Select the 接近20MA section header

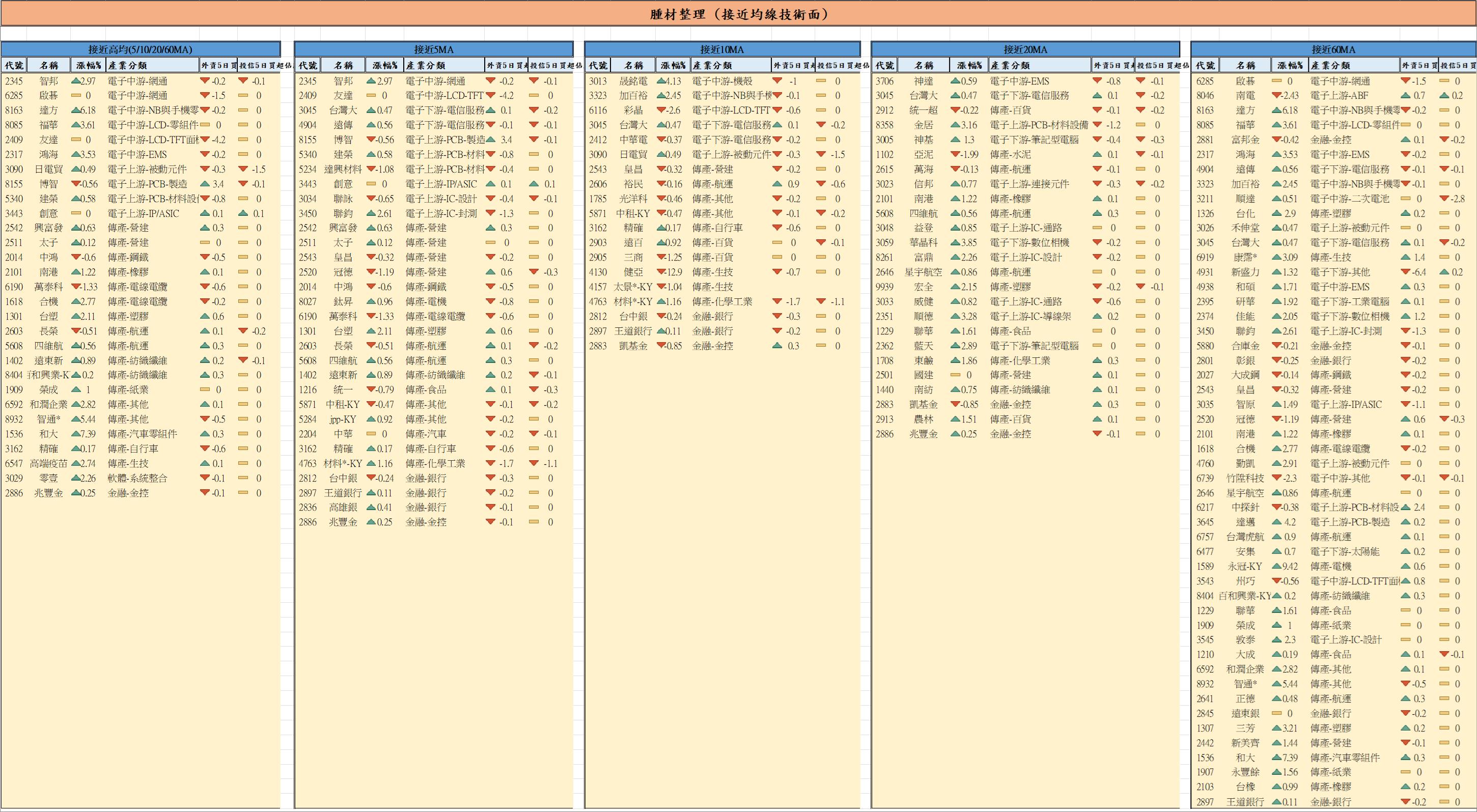pyautogui.click(x=1025, y=49)
